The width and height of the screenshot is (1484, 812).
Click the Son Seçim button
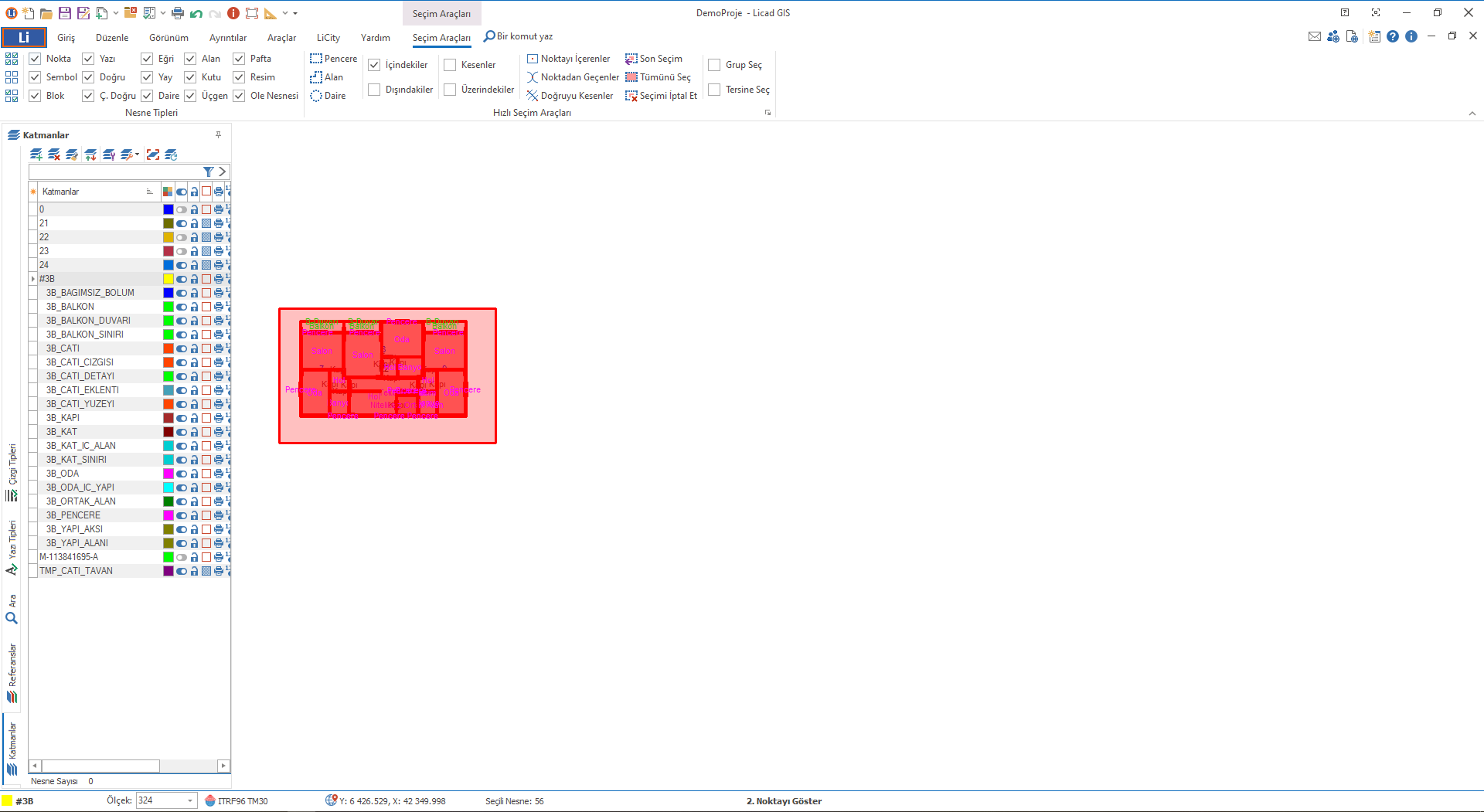point(654,59)
